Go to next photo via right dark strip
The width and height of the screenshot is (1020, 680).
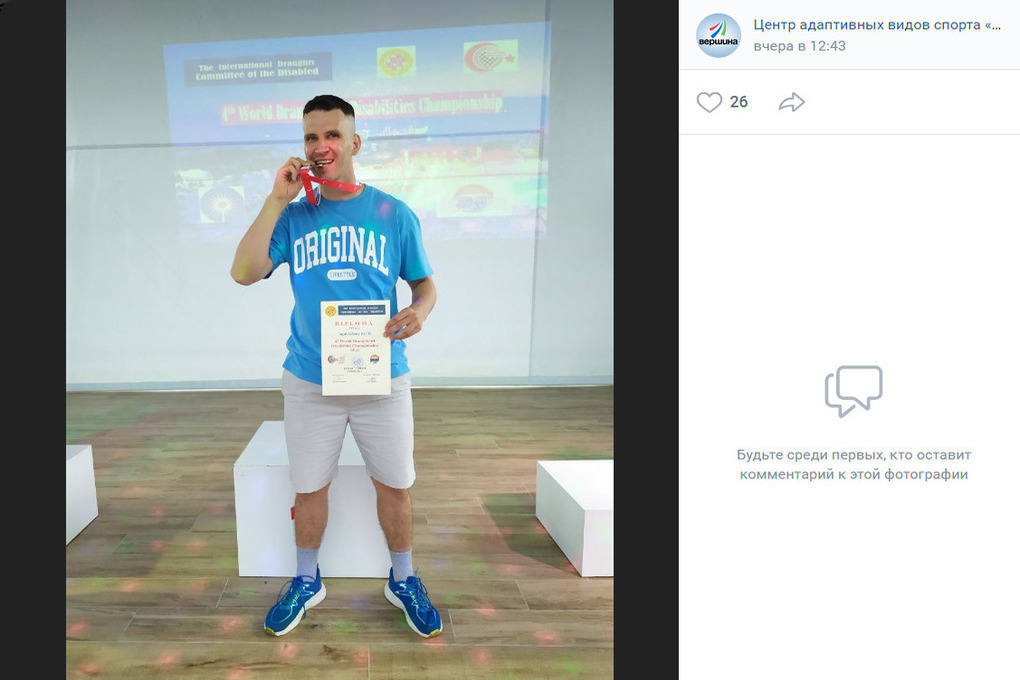tap(646, 340)
